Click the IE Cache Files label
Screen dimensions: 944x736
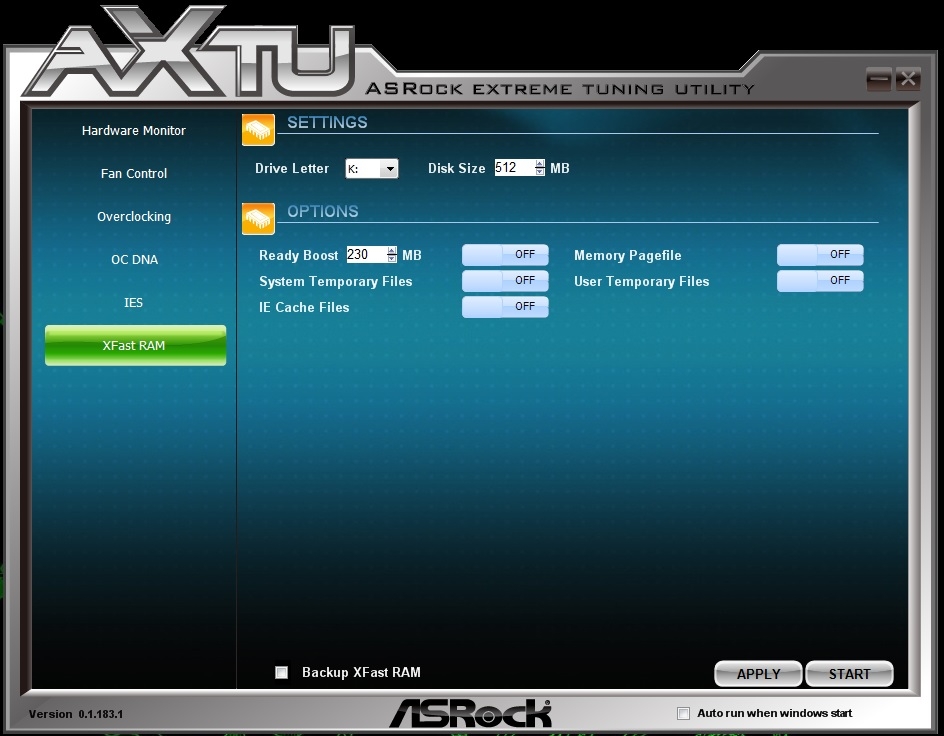pos(304,307)
